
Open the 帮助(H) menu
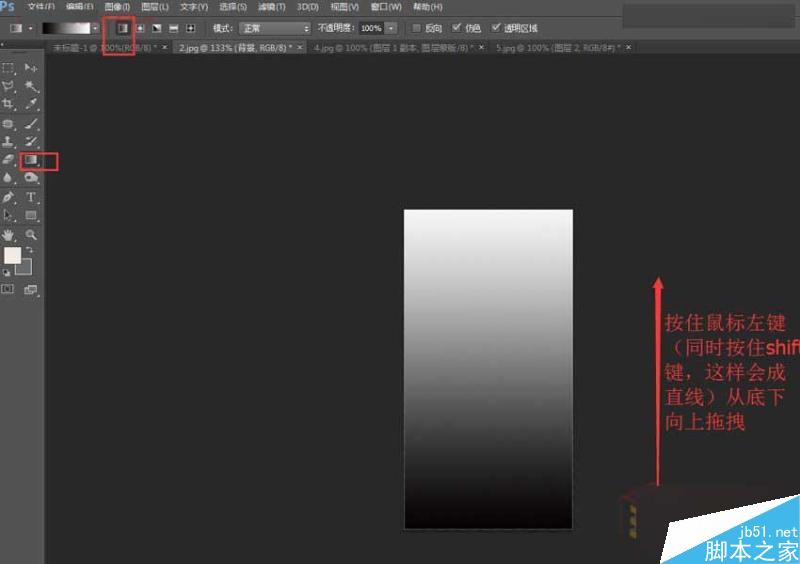(x=428, y=7)
